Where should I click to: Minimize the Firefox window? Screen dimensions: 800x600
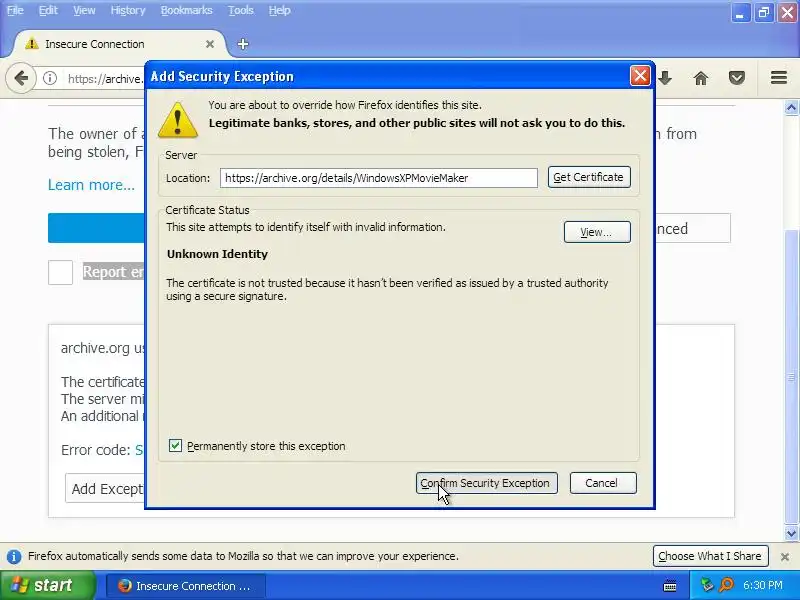740,13
